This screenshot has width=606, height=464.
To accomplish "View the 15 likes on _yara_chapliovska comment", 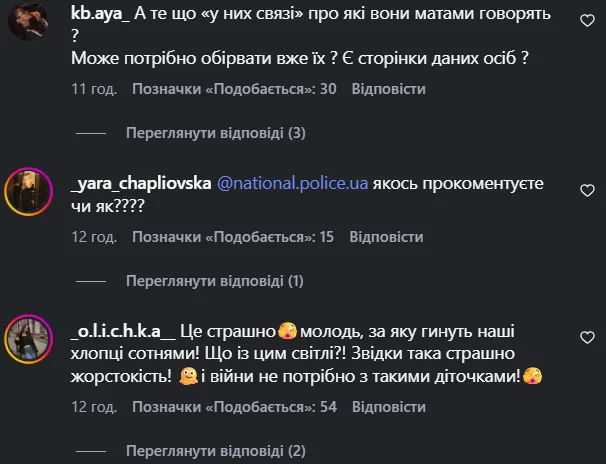I will [233, 237].
